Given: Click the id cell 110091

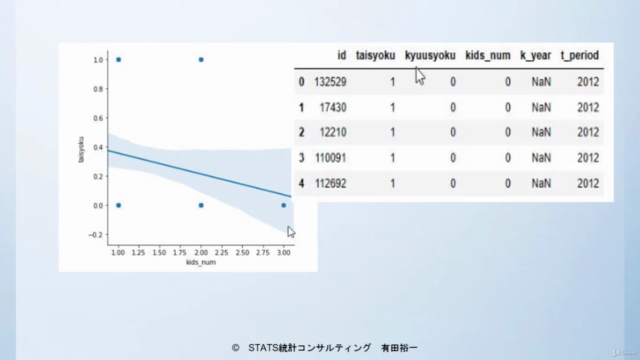Looking at the screenshot, I should [x=330, y=158].
